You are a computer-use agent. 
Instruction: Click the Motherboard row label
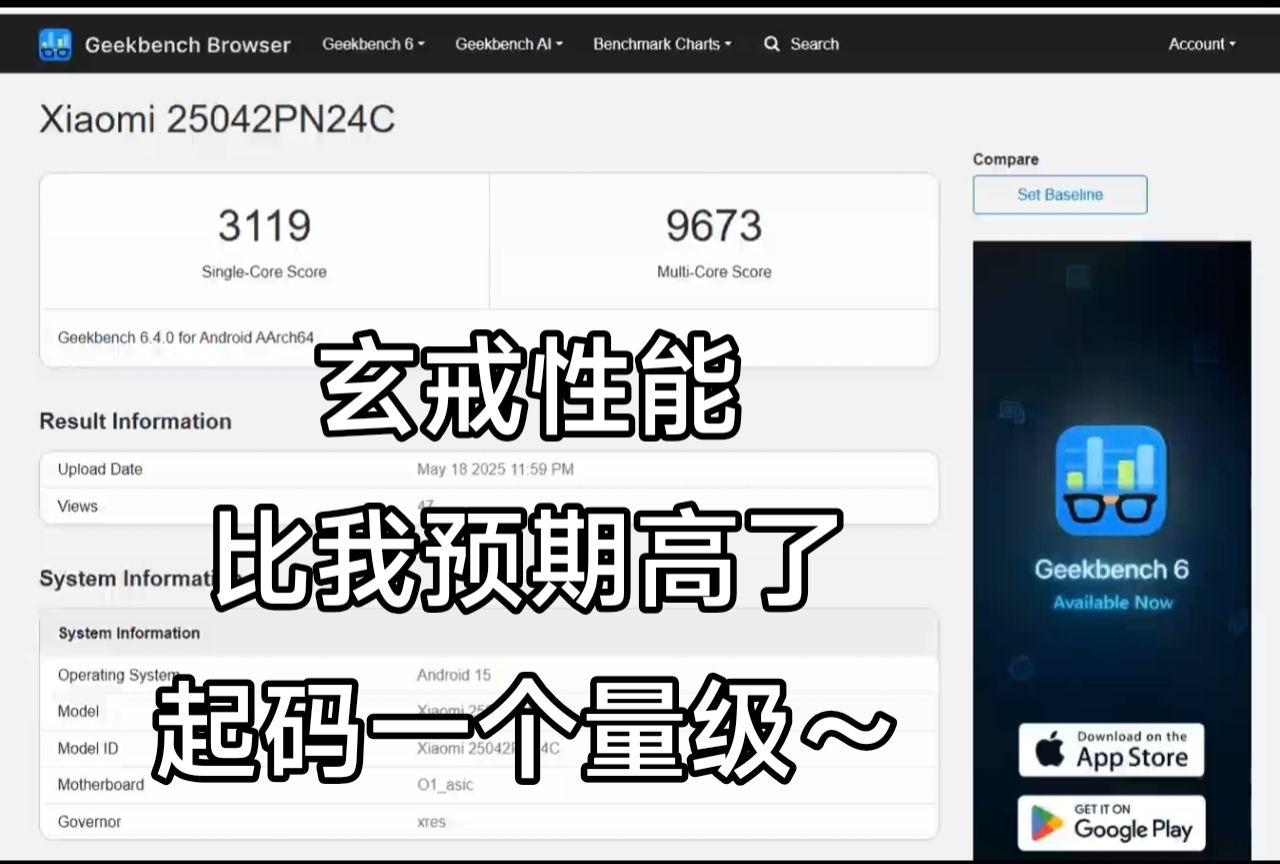tap(101, 785)
